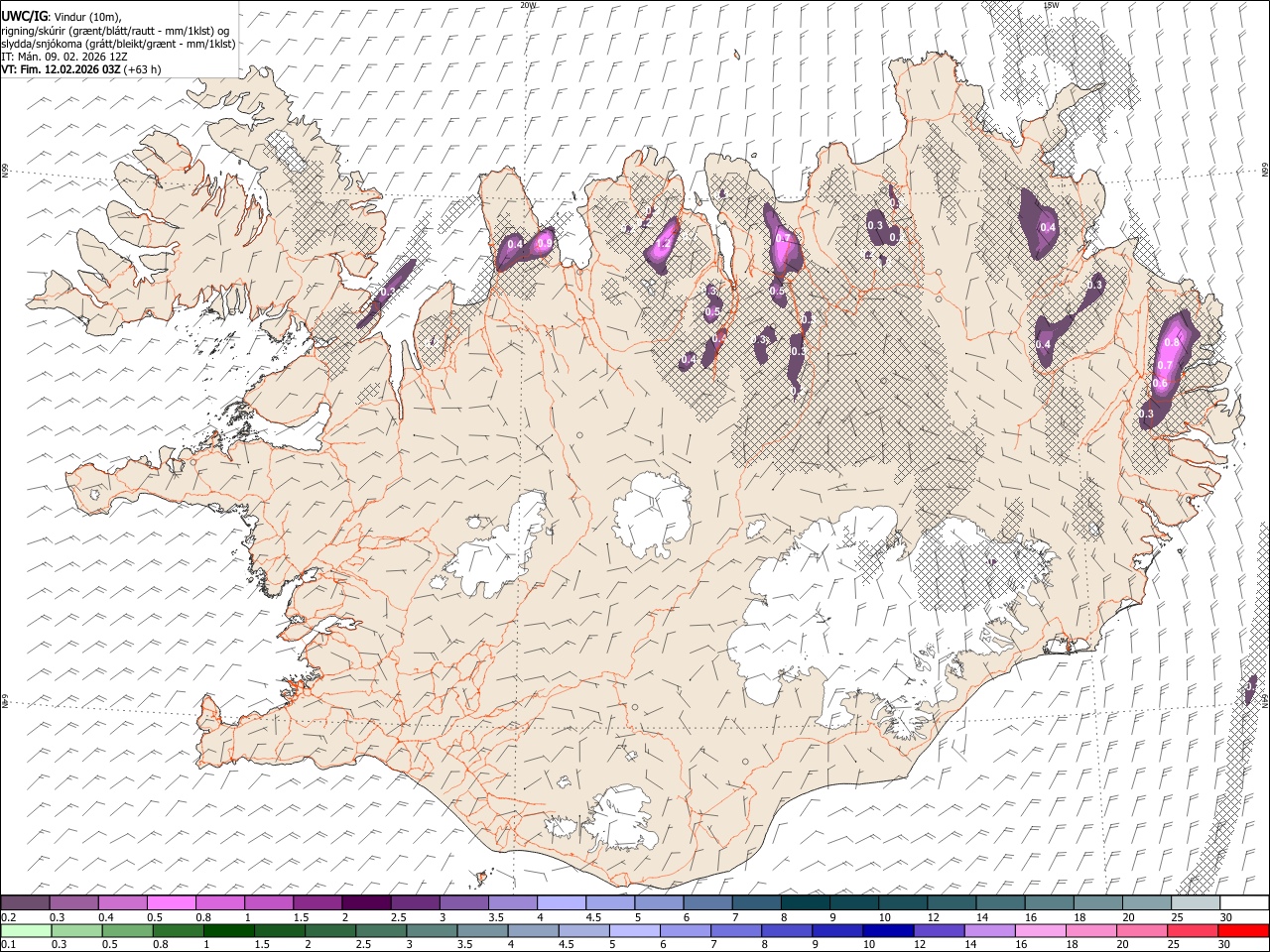Select the darkest green swatch between 1 and 1.5

228,930
